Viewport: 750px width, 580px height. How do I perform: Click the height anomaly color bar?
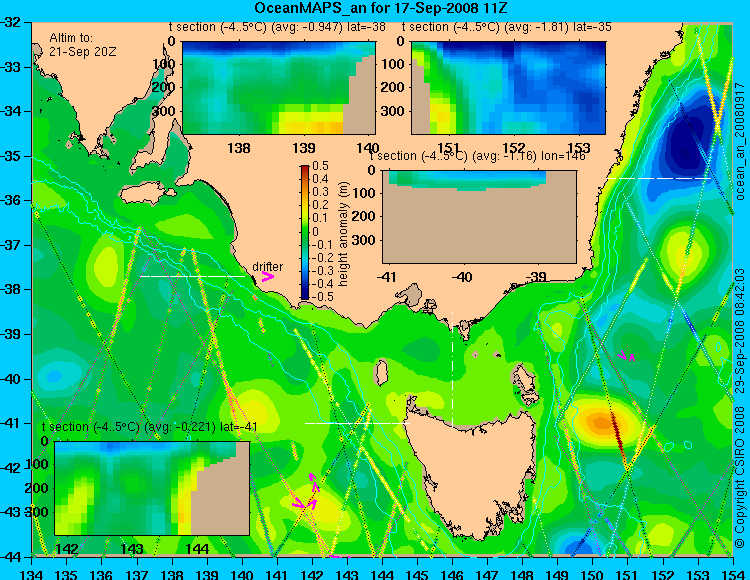(x=305, y=232)
